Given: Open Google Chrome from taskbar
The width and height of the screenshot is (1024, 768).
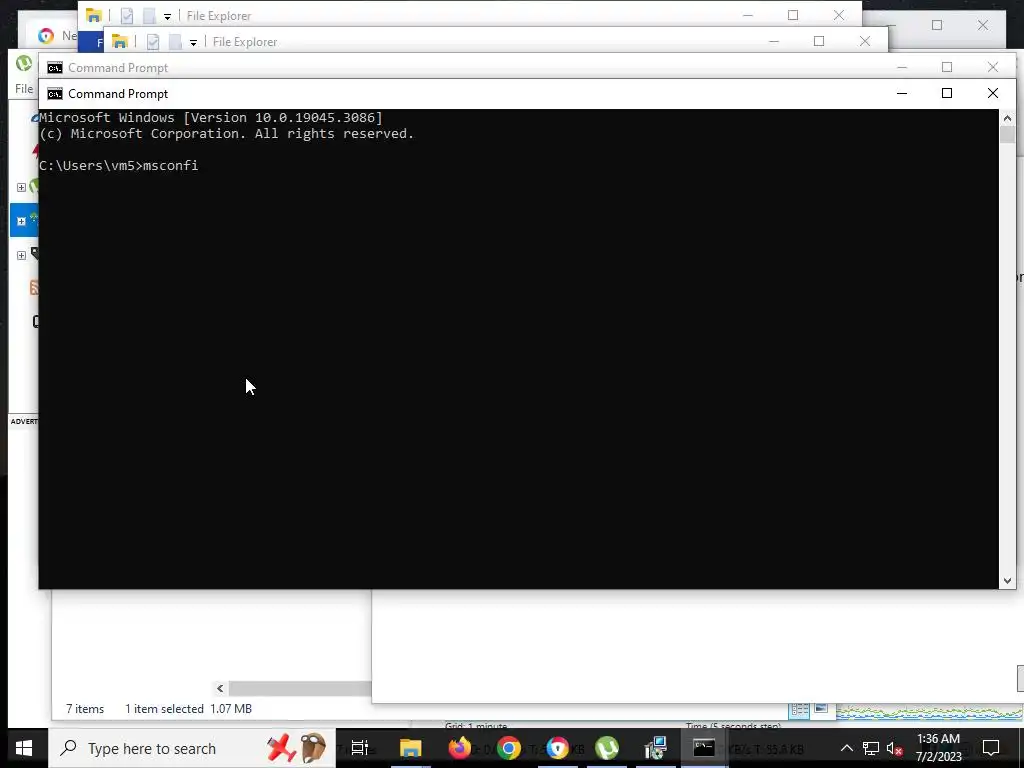Looking at the screenshot, I should [509, 748].
